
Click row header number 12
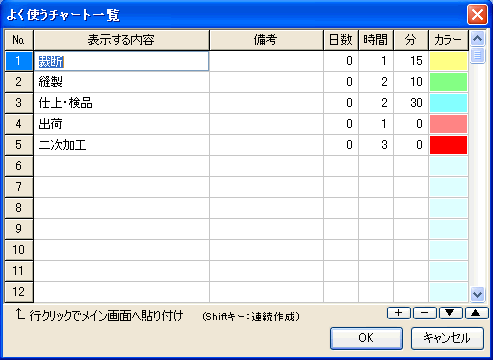(19, 292)
